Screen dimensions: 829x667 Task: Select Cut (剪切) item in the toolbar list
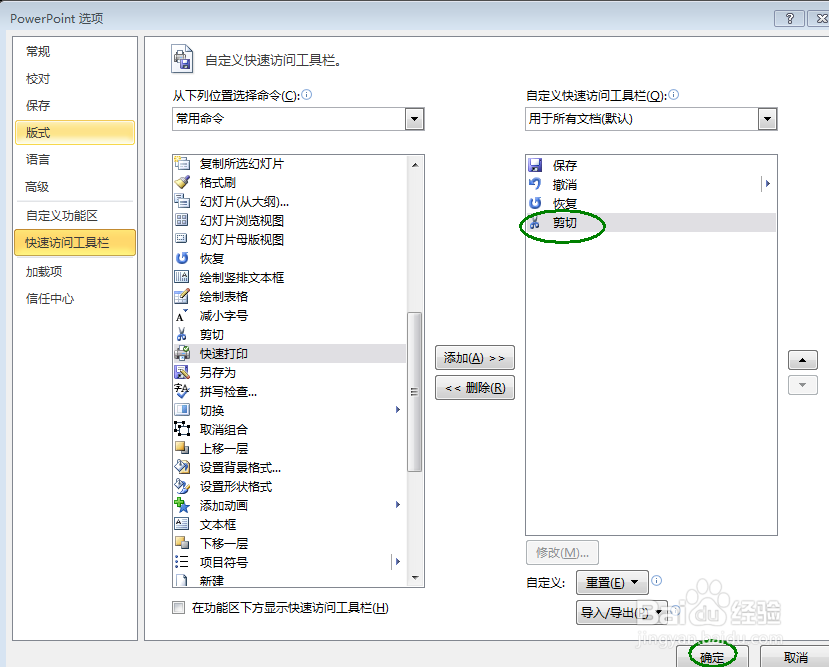pyautogui.click(x=651, y=223)
